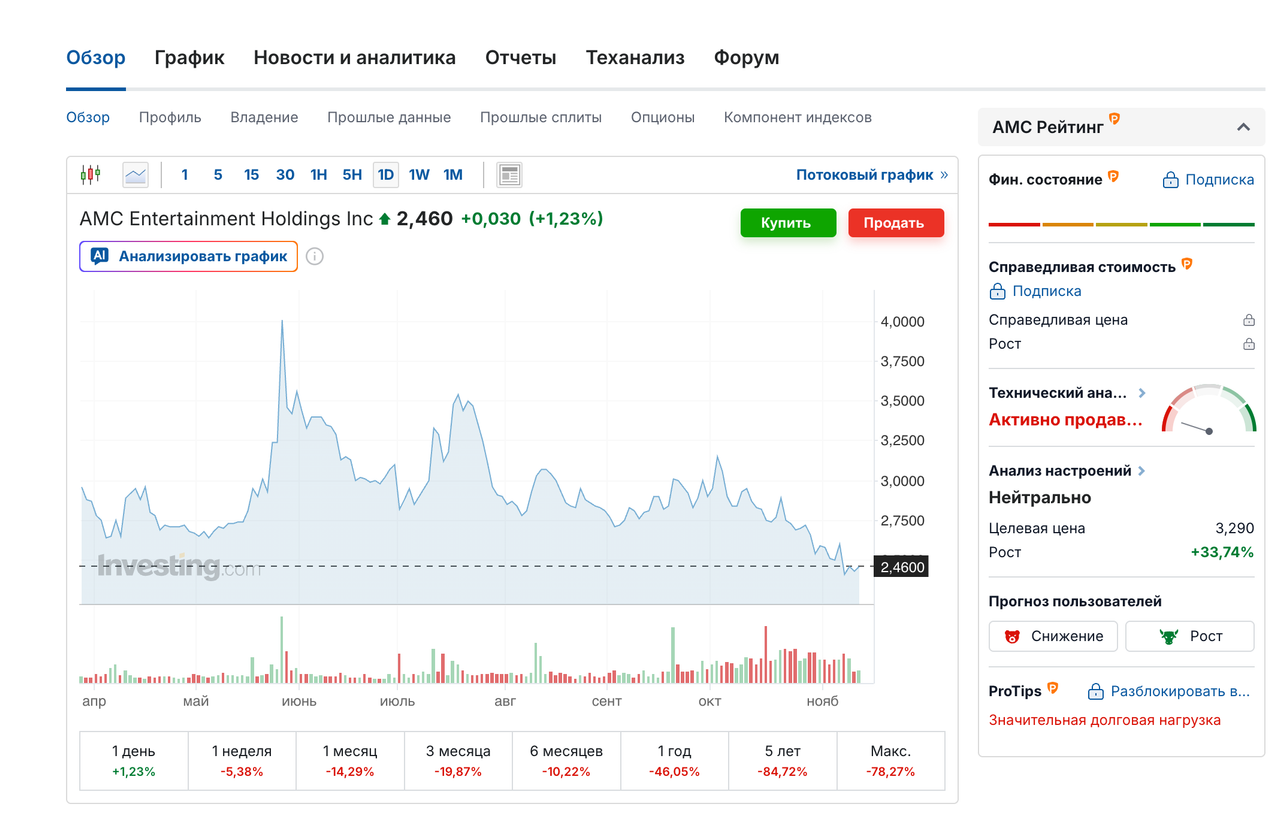Select 1D chart interval

click(x=386, y=175)
